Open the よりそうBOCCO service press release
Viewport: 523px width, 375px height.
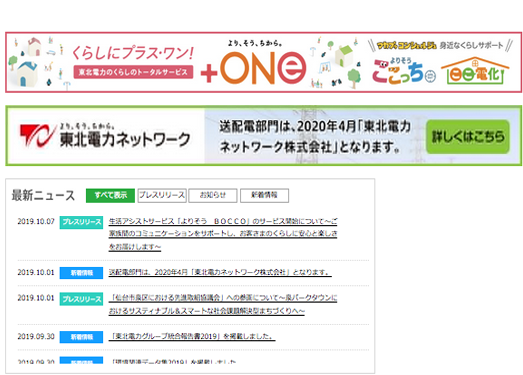point(223,234)
